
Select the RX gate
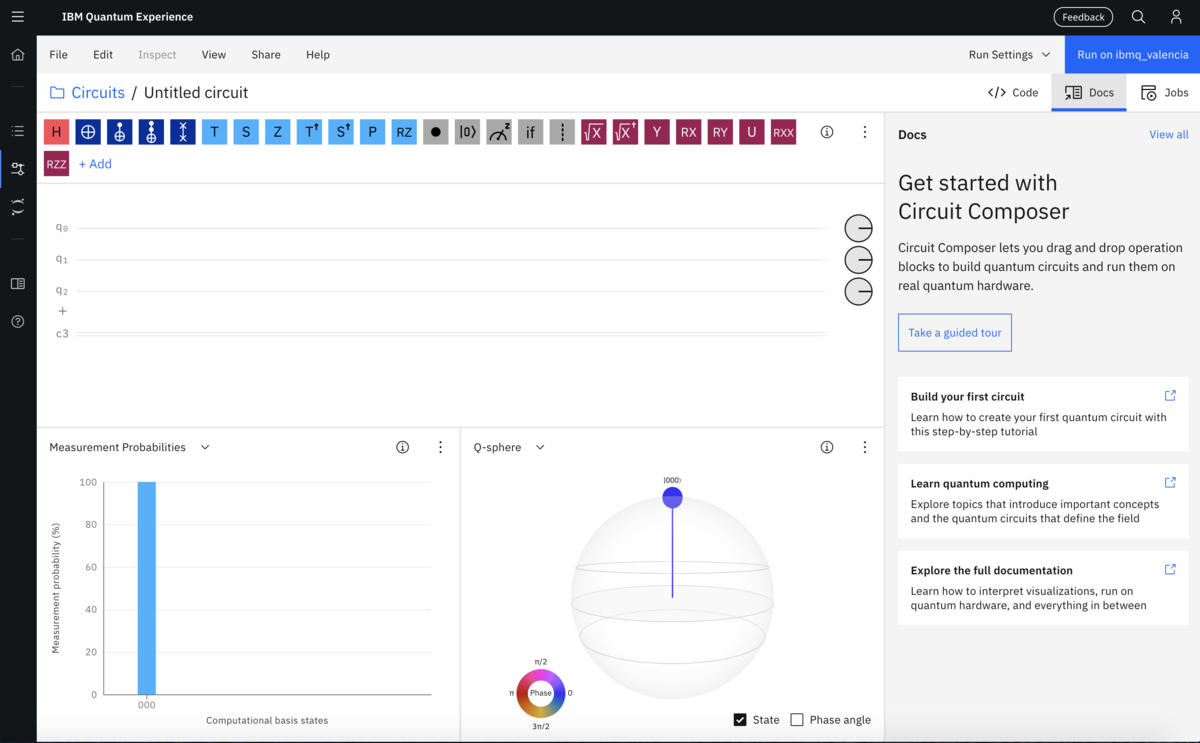688,132
